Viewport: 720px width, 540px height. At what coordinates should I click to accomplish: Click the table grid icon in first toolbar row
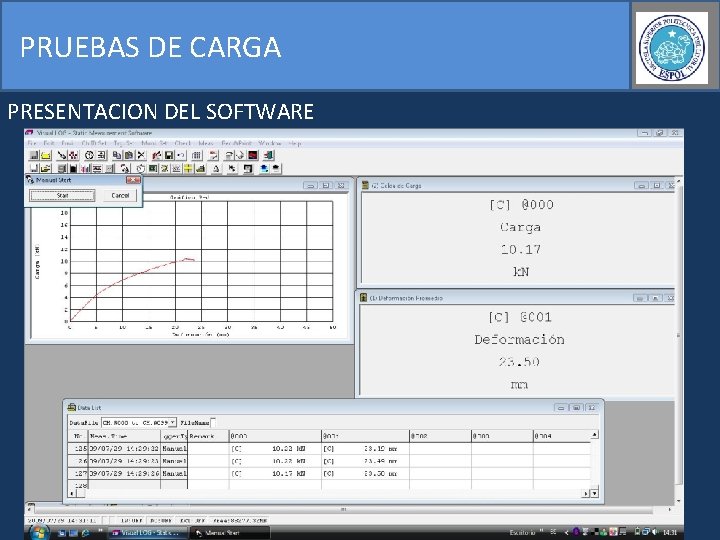[x=197, y=155]
